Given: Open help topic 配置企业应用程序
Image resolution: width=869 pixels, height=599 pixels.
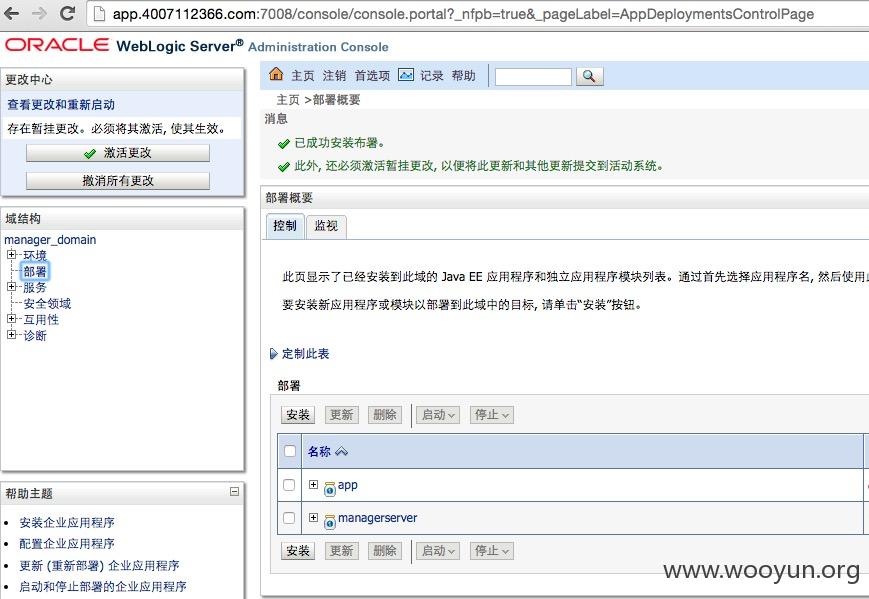Looking at the screenshot, I should pyautogui.click(x=67, y=544).
